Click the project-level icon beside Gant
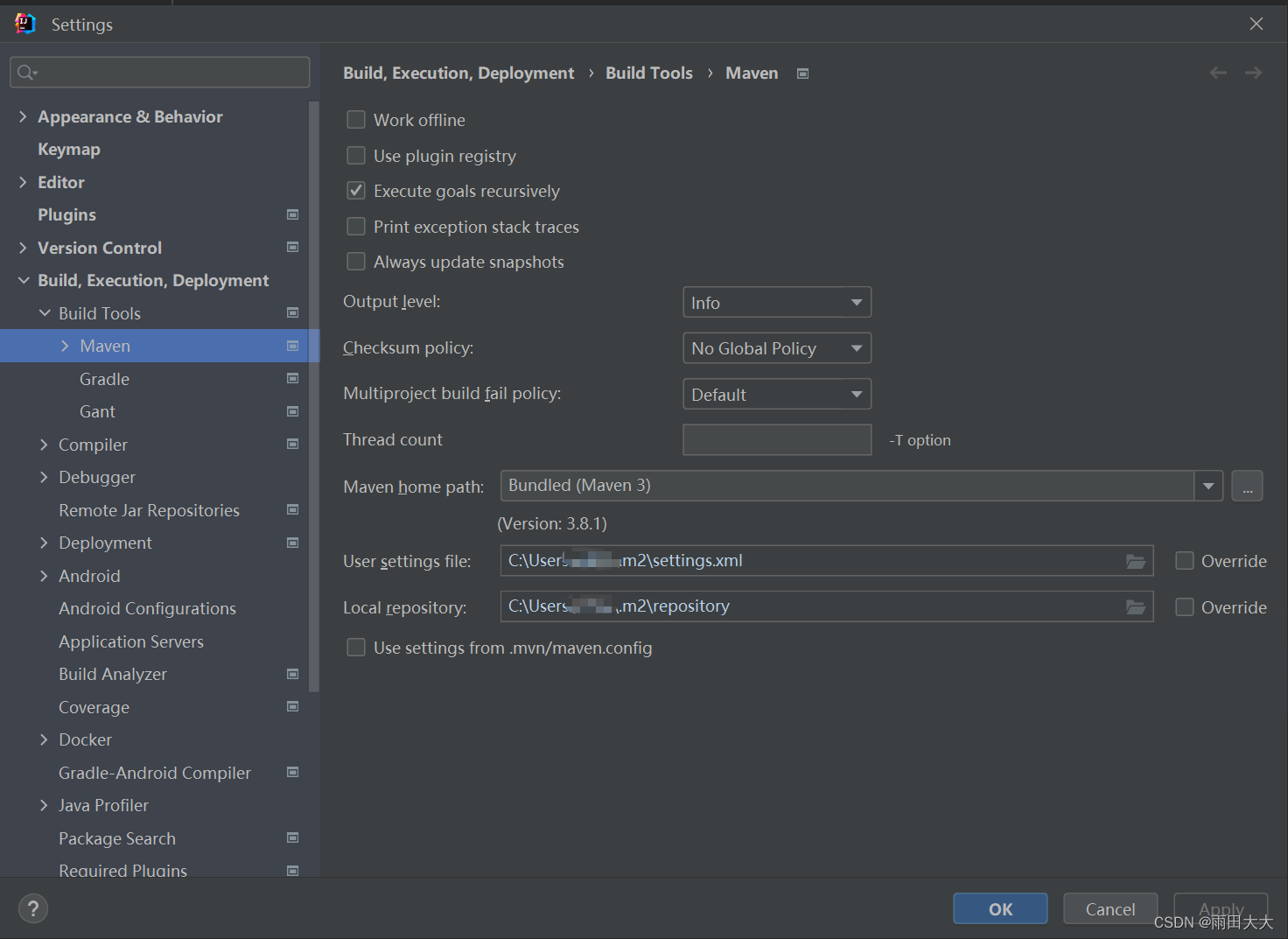This screenshot has width=1288, height=939. (x=293, y=411)
